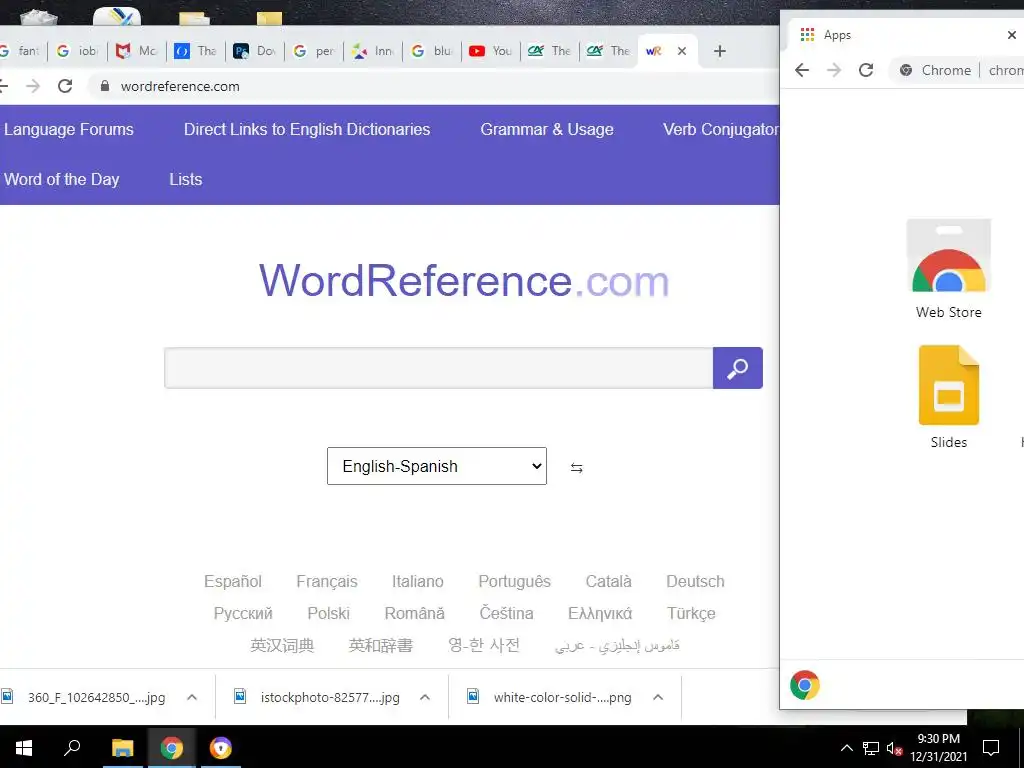The image size is (1024, 768).
Task: Switch to the 'Tha' tab
Action: click(196, 51)
